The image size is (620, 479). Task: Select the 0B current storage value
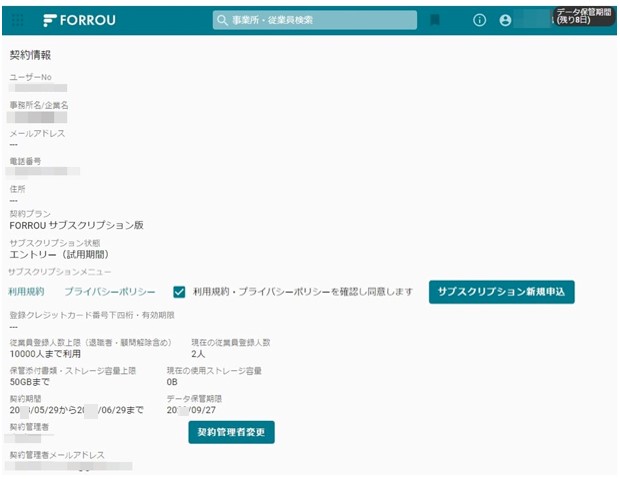point(172,382)
